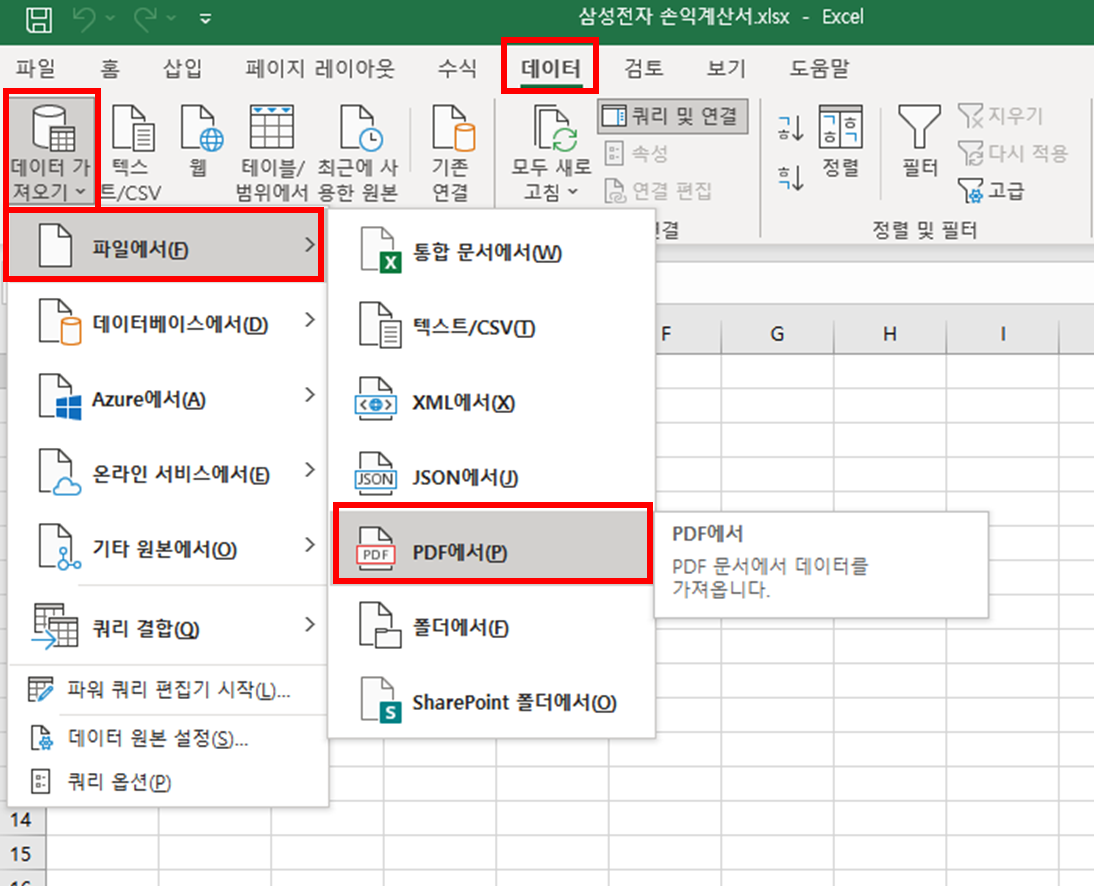The width and height of the screenshot is (1094, 886).
Task: Select column H header
Action: [890, 335]
